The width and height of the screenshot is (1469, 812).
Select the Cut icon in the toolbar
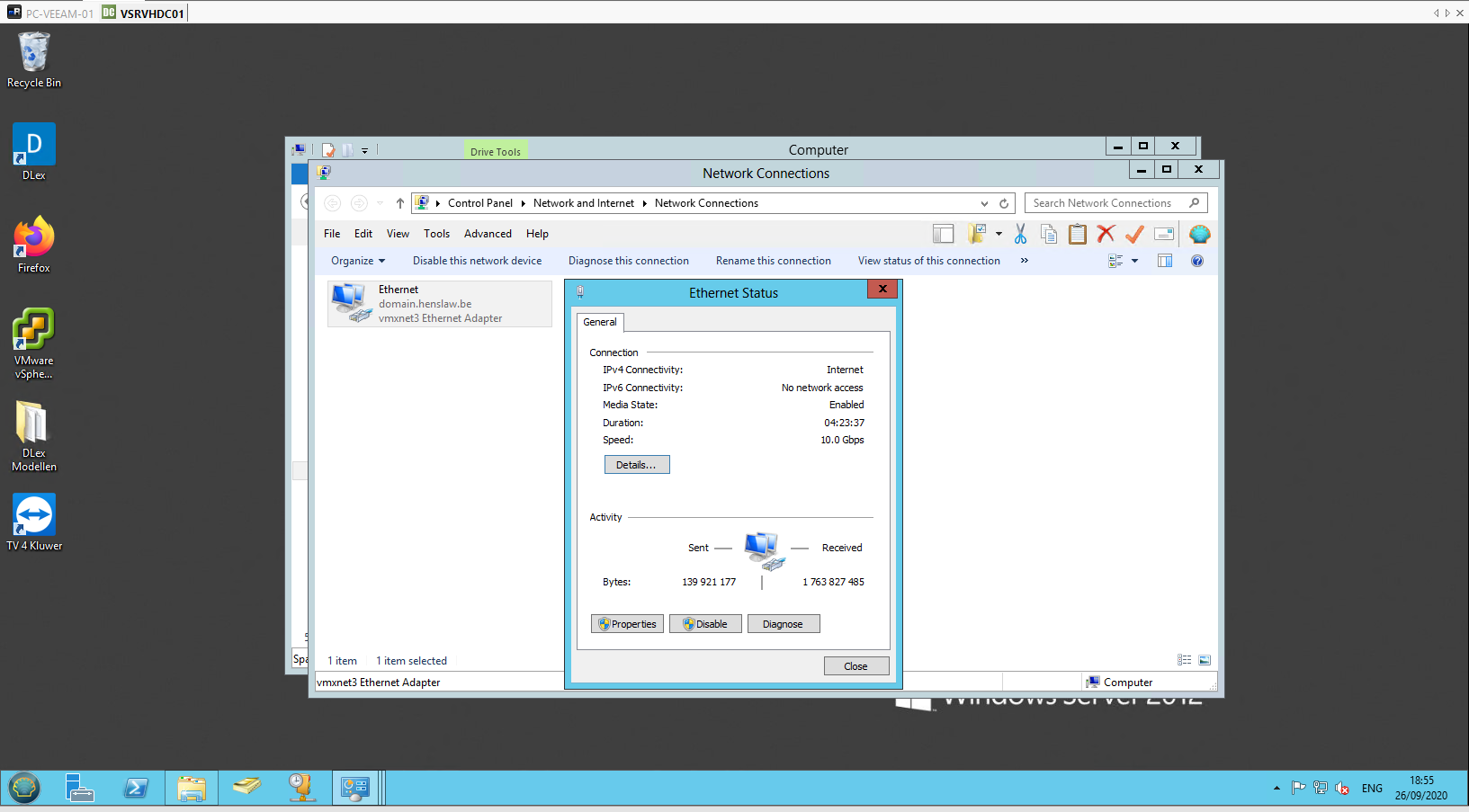click(x=1021, y=233)
